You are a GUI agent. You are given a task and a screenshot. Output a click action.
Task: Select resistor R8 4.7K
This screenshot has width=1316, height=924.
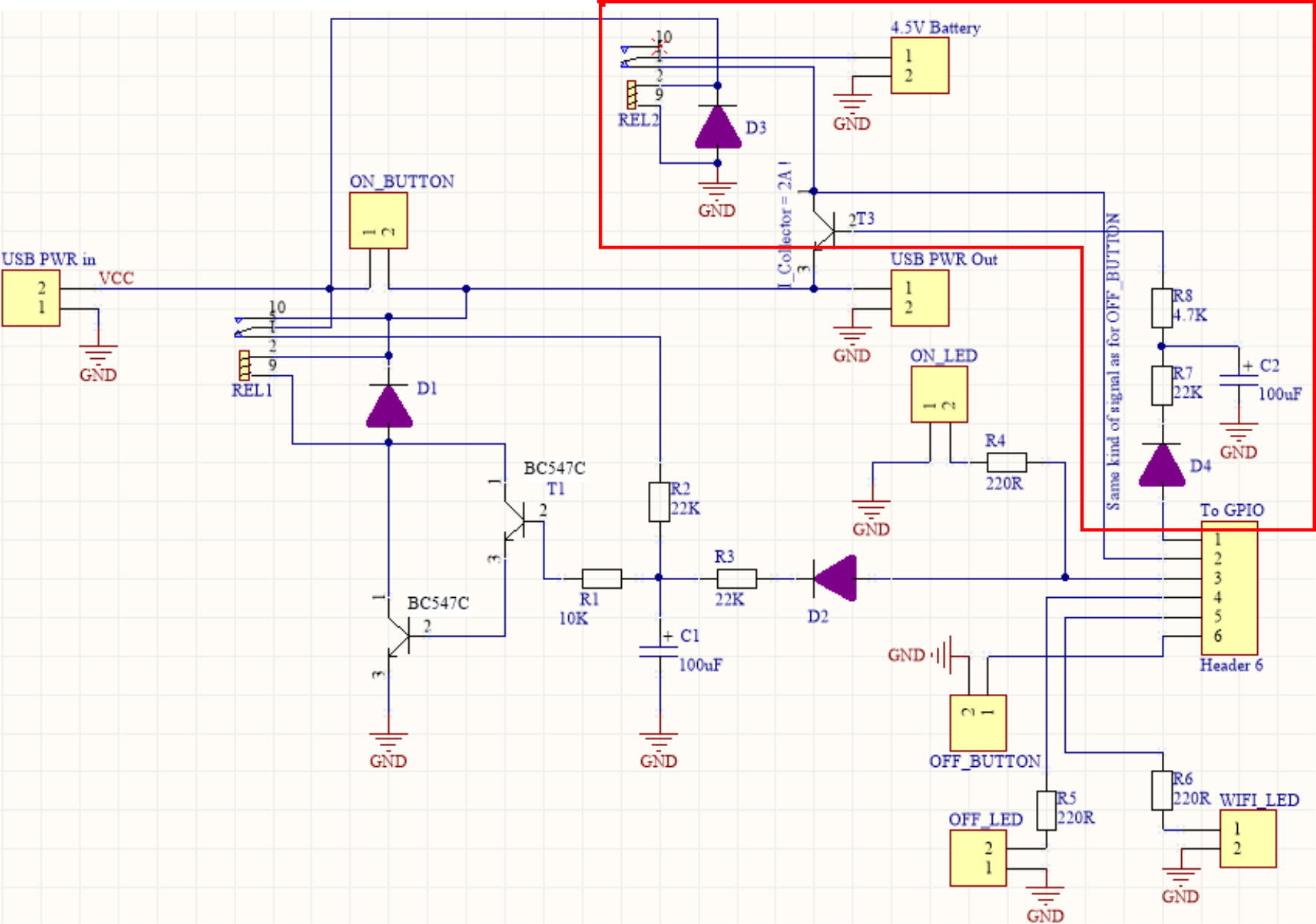point(1162,308)
